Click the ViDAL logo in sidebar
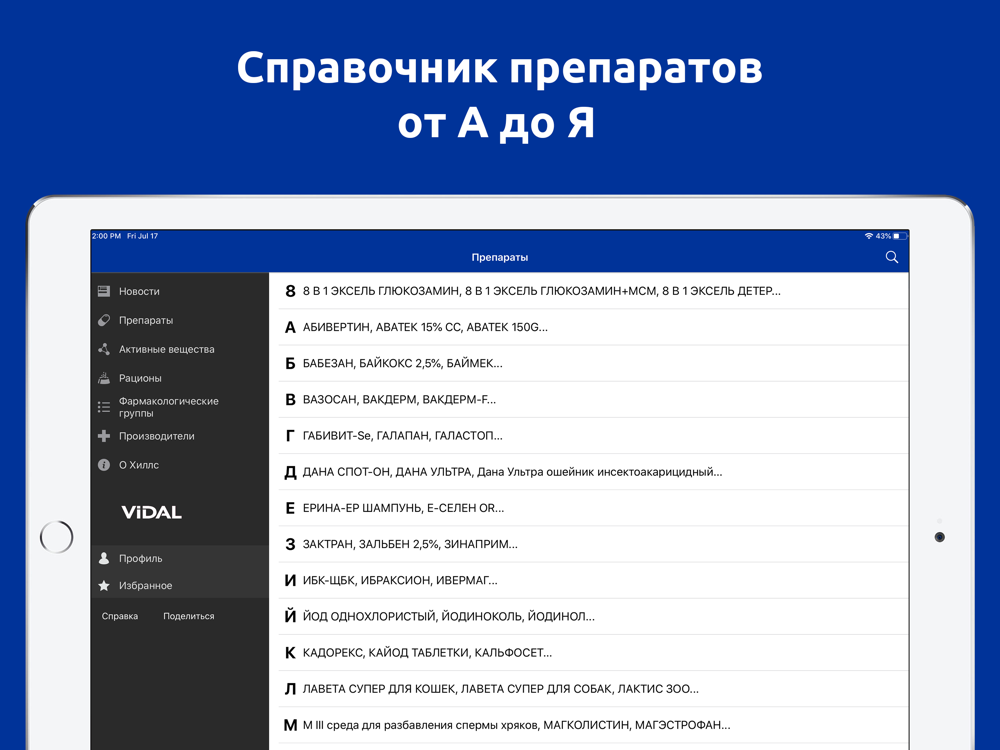The image size is (1000, 750). [151, 512]
